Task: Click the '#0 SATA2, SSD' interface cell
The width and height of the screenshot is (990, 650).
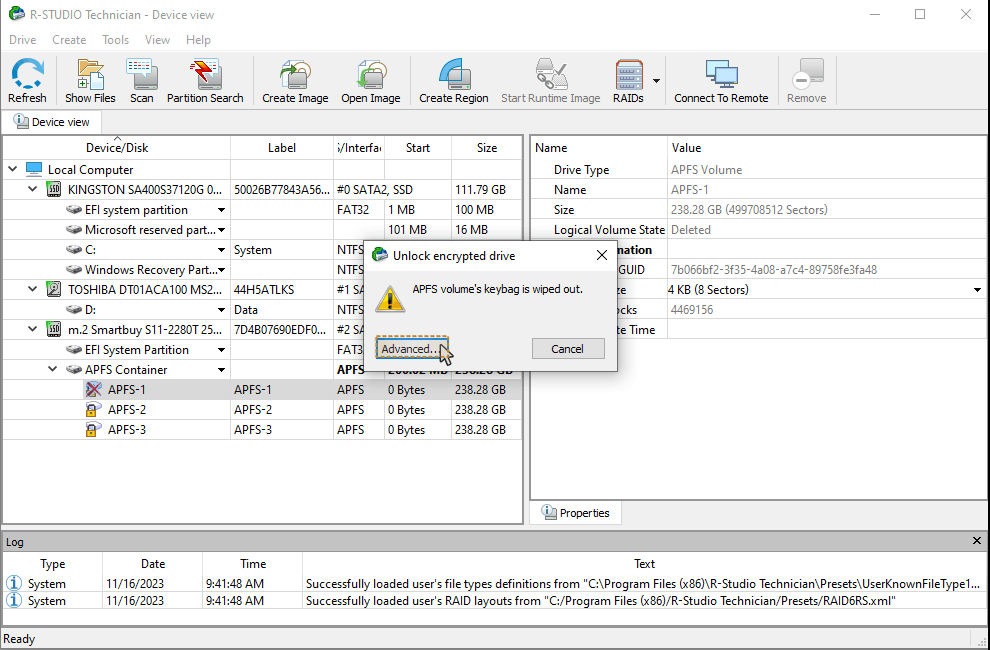Action: pyautogui.click(x=375, y=190)
